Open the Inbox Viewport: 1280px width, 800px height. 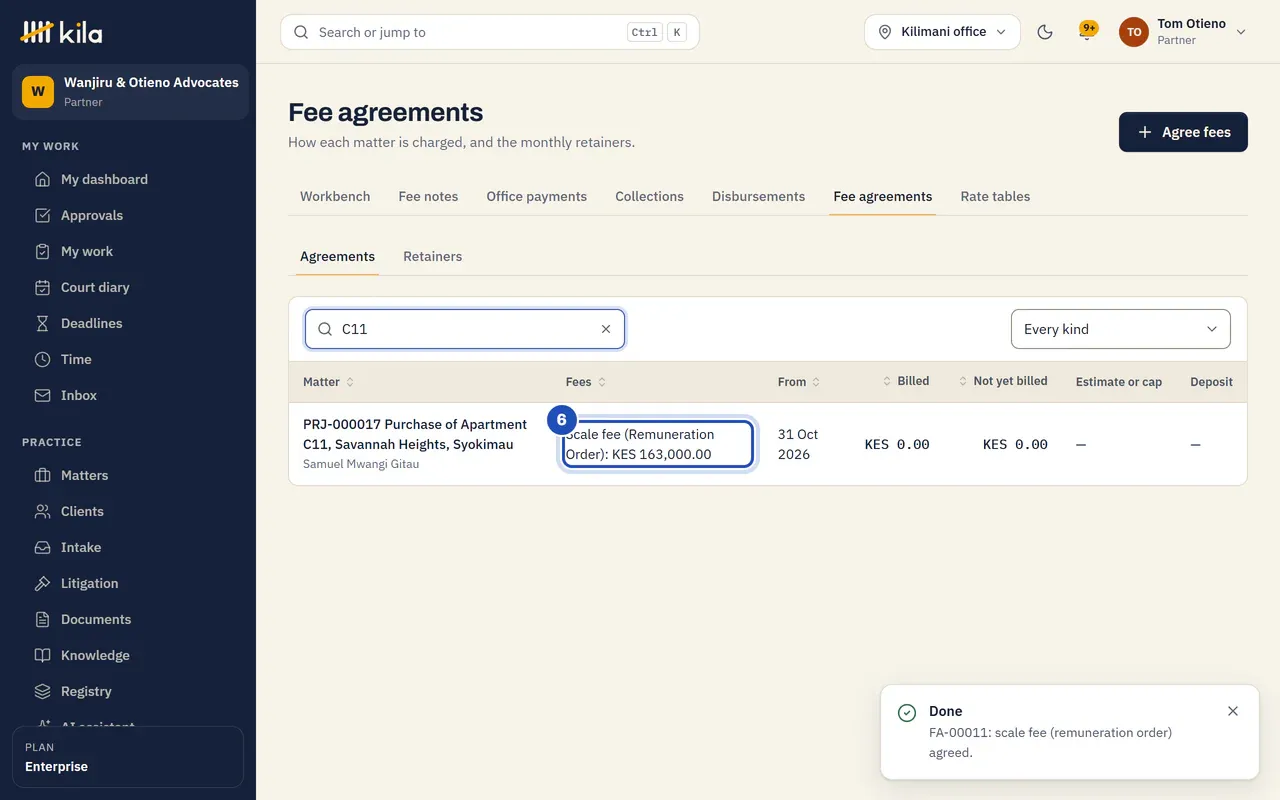(x=128, y=395)
